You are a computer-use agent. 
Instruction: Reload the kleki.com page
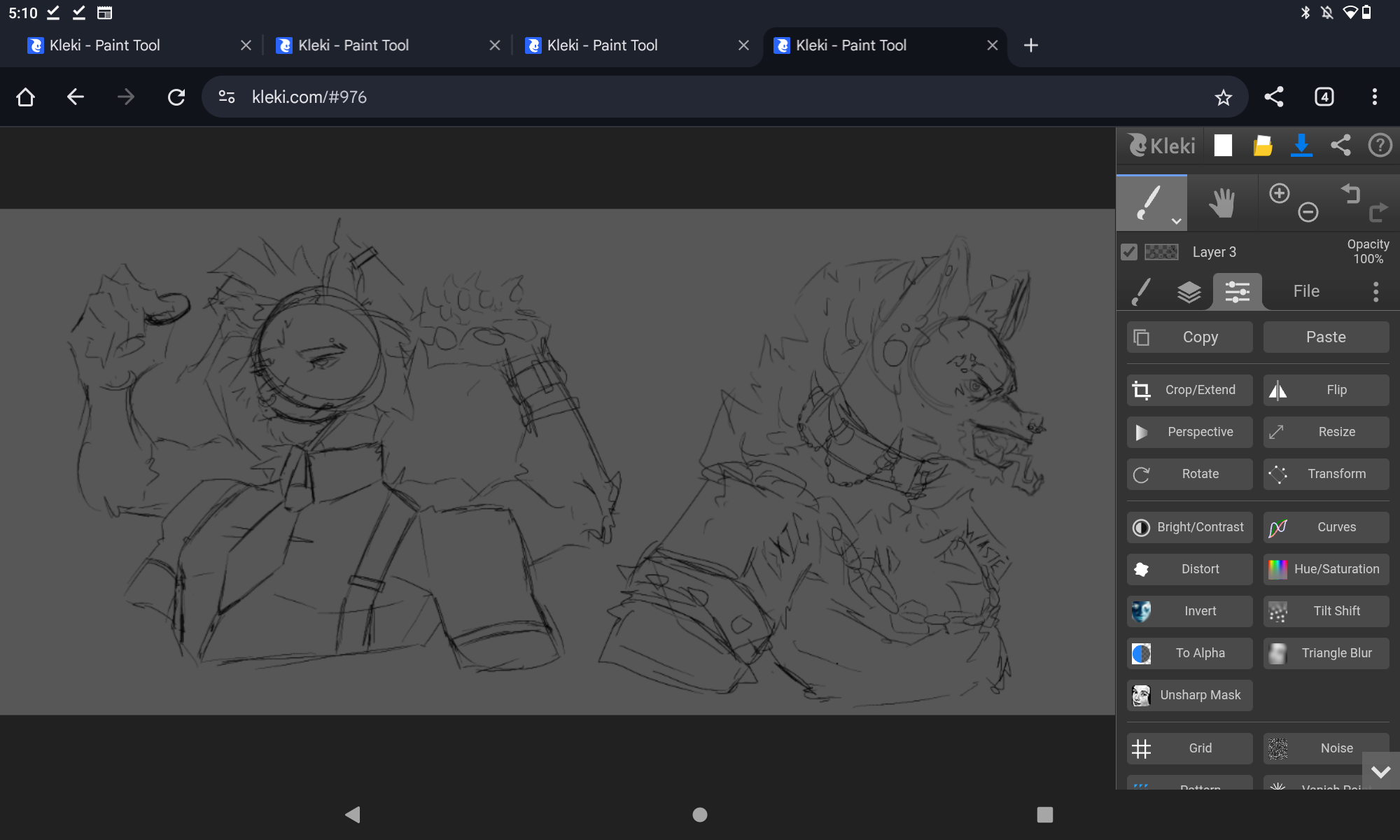point(176,97)
